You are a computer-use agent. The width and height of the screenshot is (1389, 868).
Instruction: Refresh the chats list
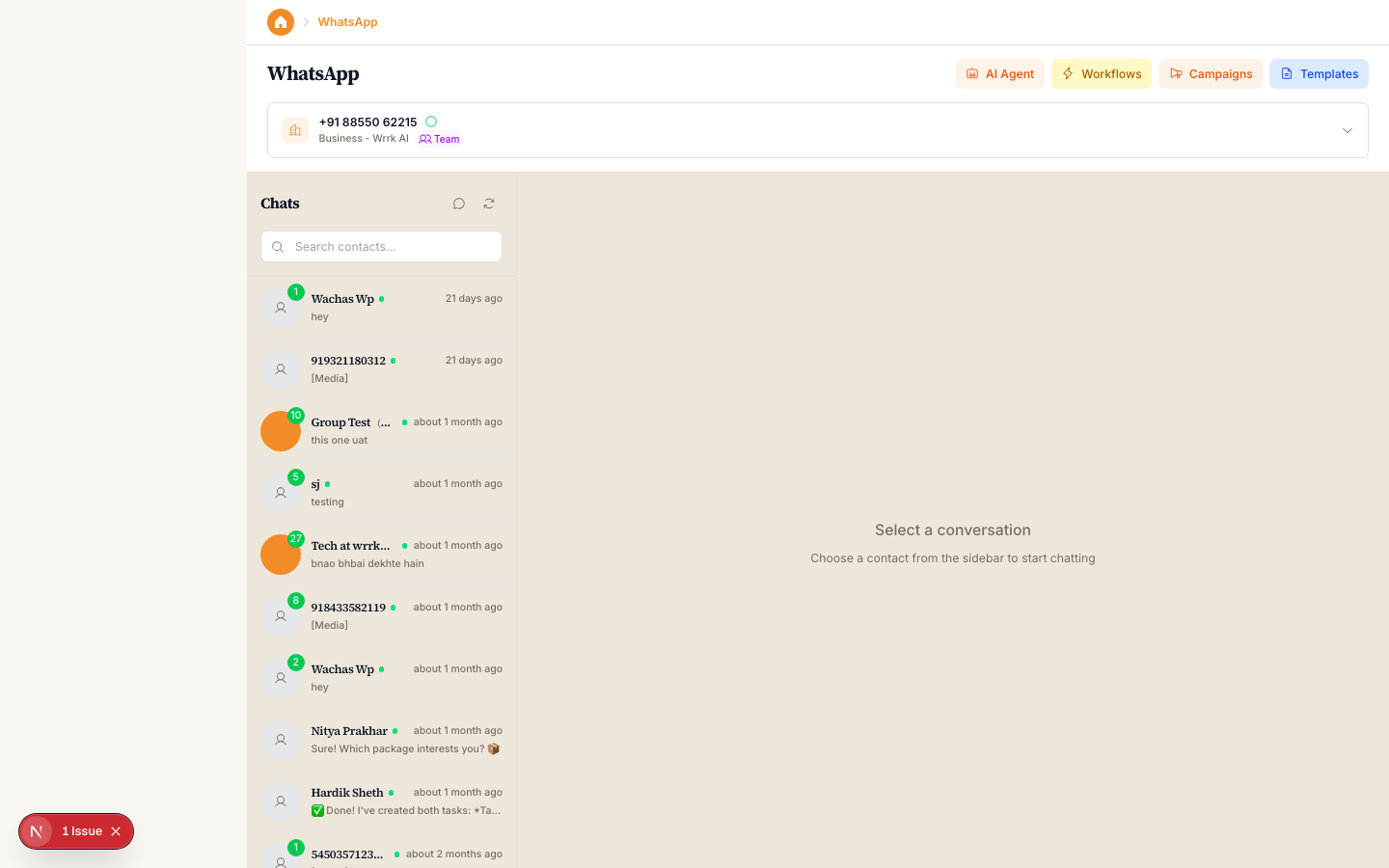click(x=489, y=203)
